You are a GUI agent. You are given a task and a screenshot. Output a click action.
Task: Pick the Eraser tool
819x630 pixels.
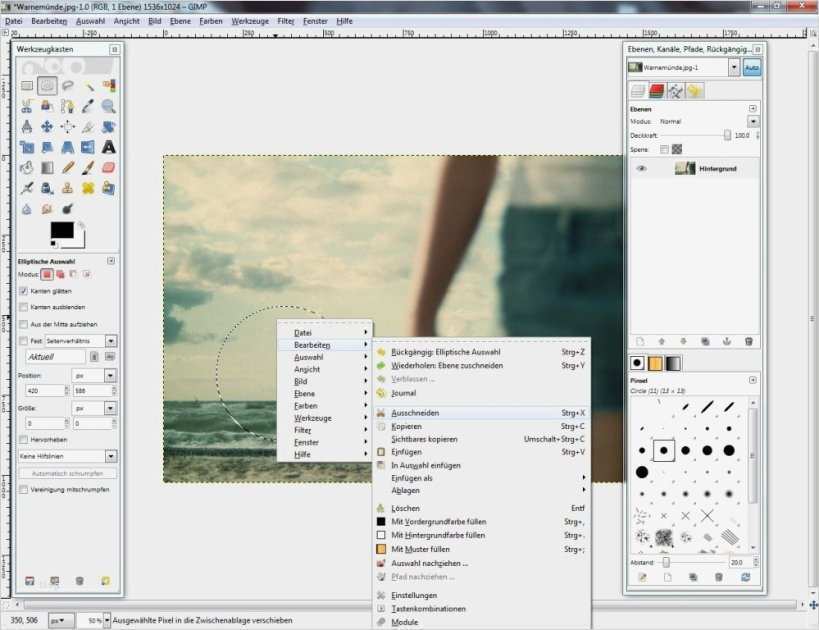tap(108, 167)
